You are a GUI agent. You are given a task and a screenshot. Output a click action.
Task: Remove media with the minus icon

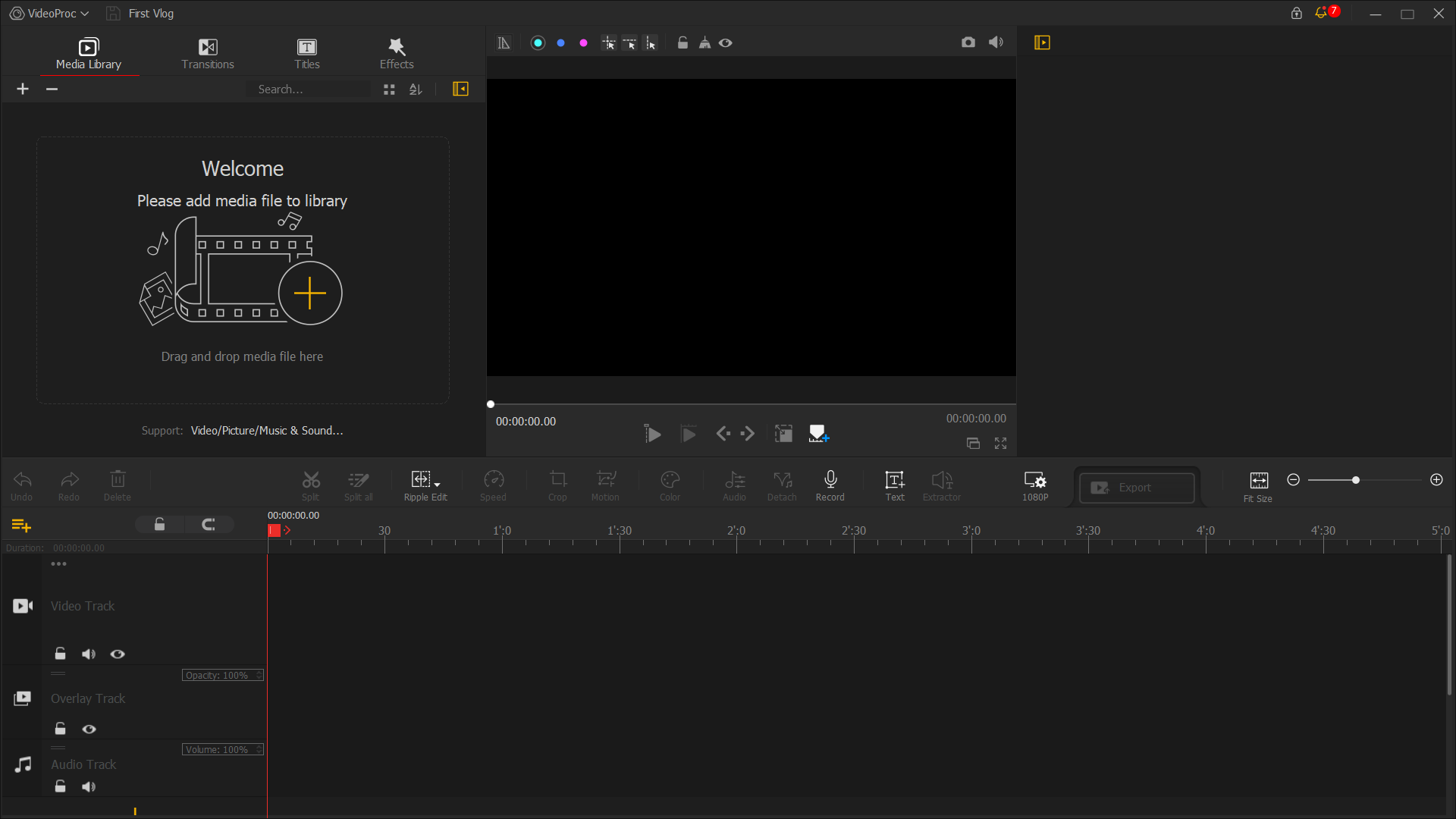tap(52, 89)
